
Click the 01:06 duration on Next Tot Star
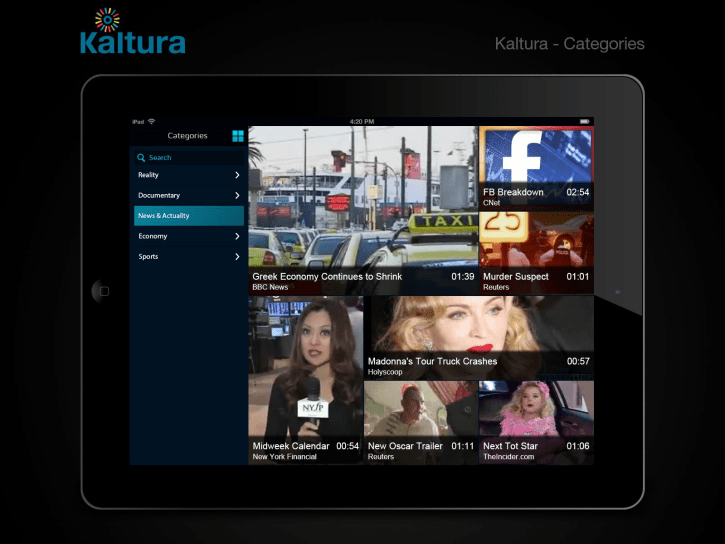pos(578,446)
